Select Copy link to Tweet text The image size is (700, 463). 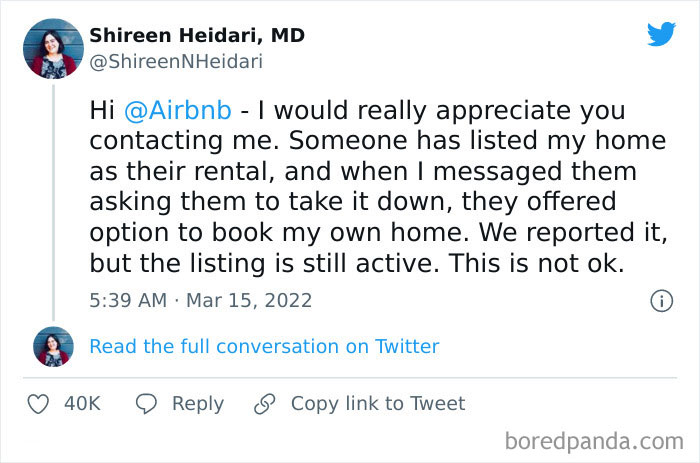pos(378,404)
